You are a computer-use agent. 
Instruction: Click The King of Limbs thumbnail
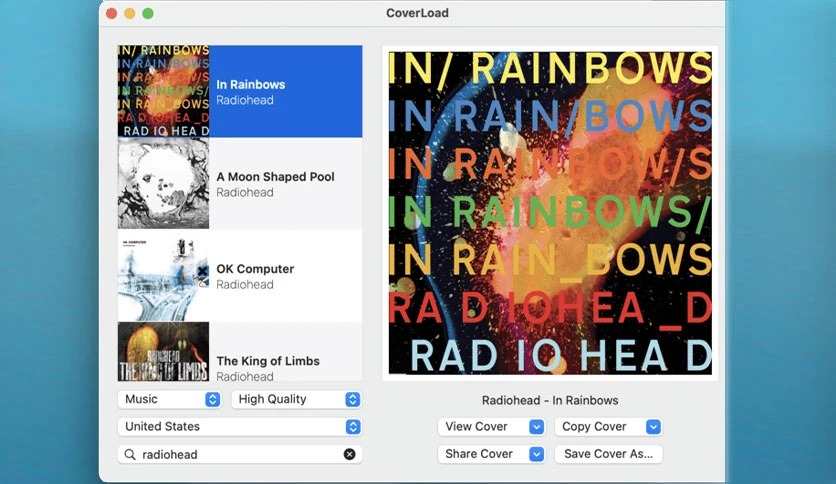(163, 352)
